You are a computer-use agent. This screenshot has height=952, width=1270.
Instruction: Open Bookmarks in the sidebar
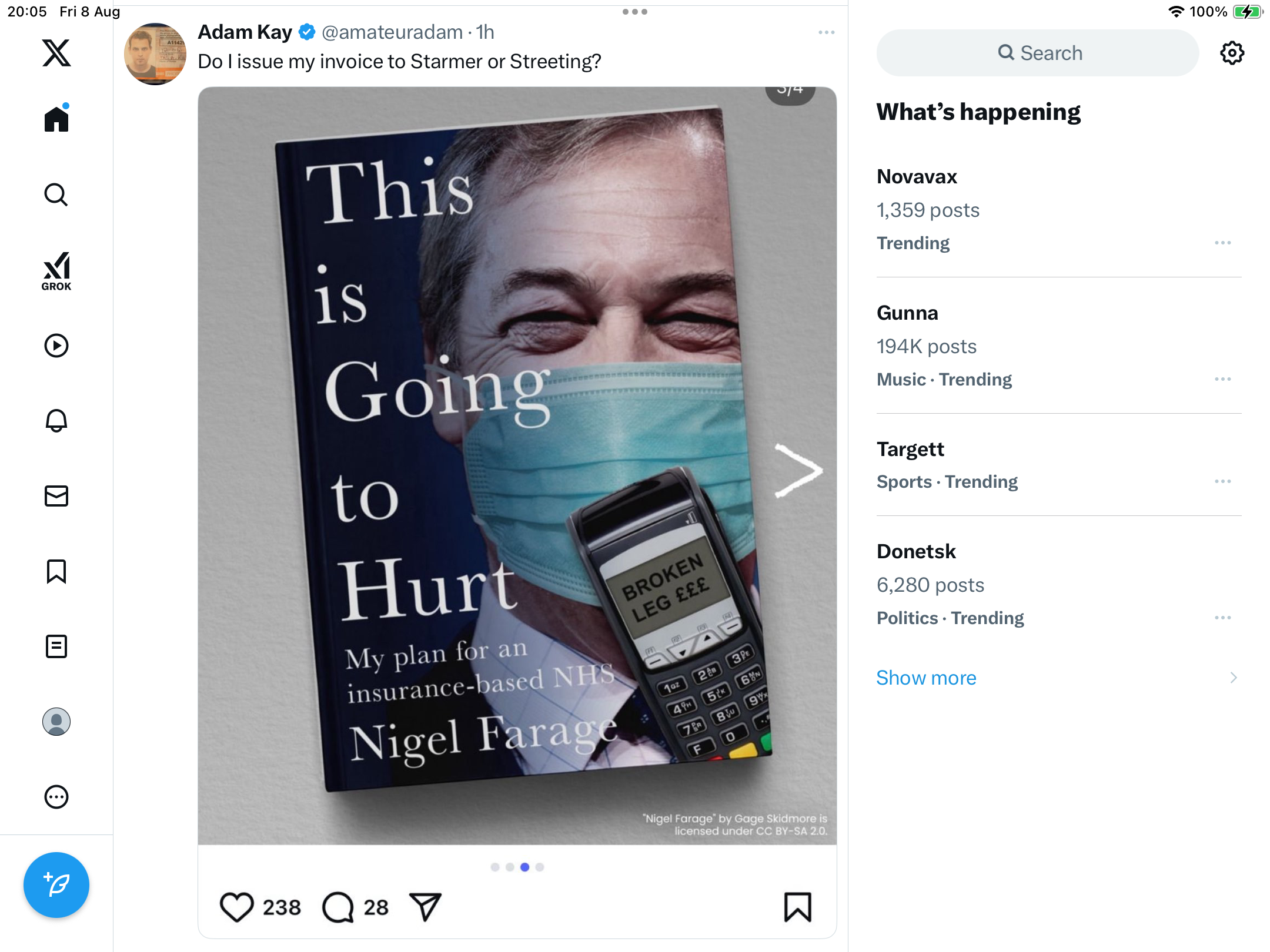point(56,571)
